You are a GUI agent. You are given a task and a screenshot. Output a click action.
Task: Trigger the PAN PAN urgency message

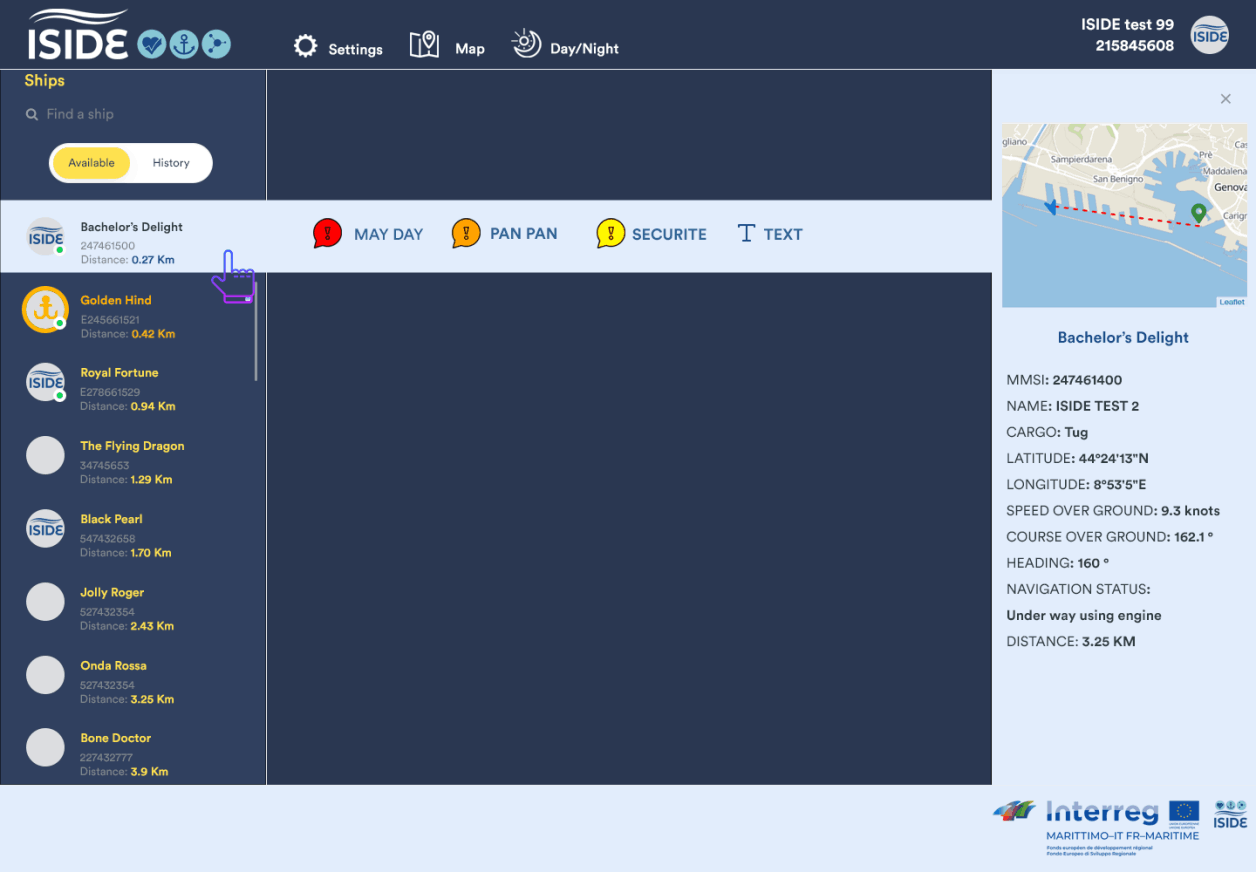(x=505, y=234)
